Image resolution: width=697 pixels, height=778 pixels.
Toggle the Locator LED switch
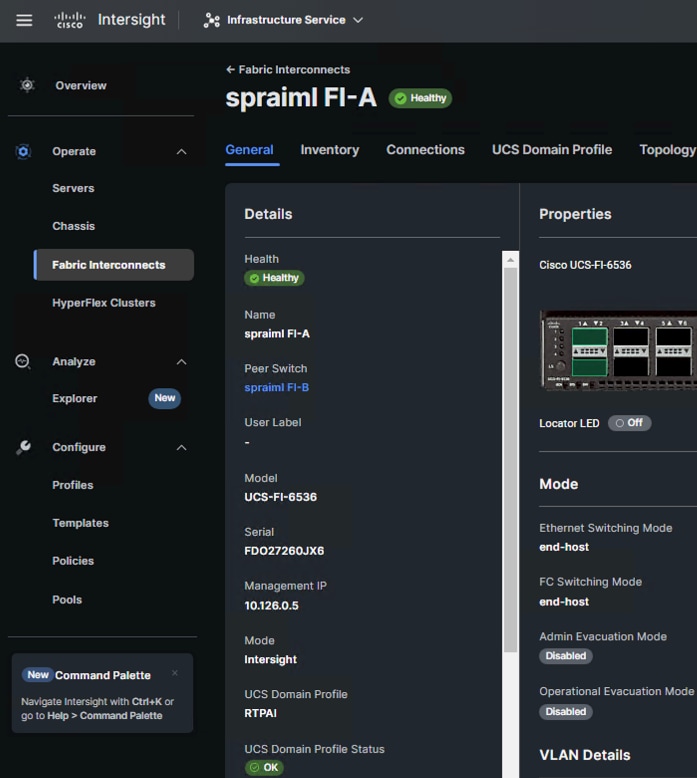(630, 423)
